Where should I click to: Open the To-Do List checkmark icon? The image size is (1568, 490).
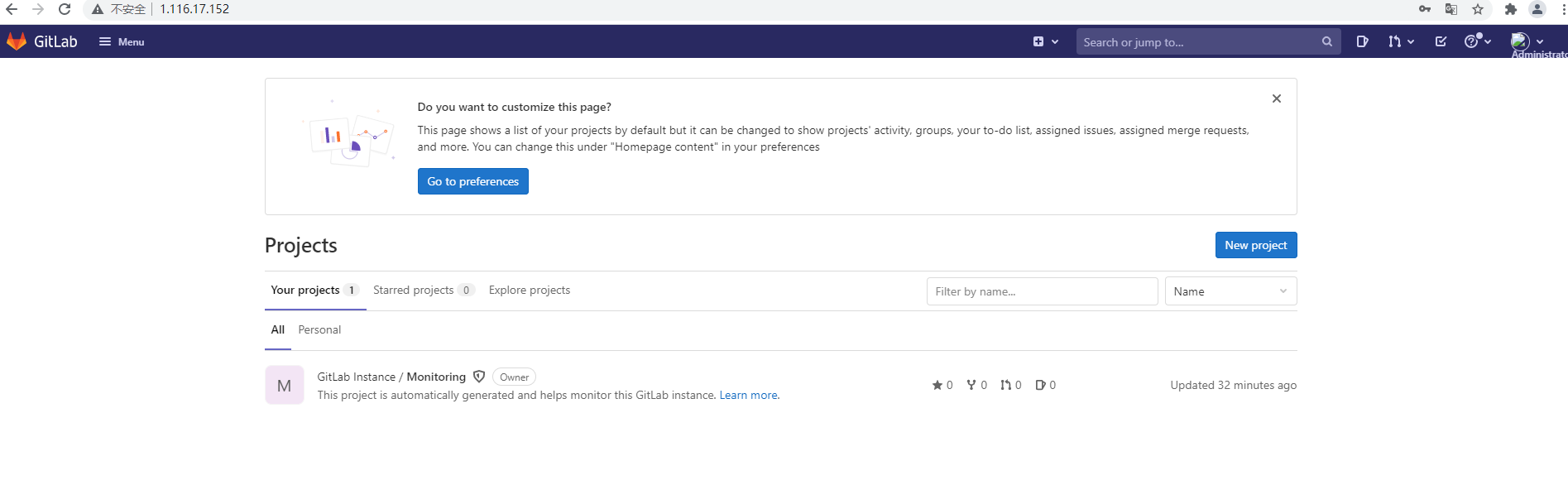(x=1441, y=41)
